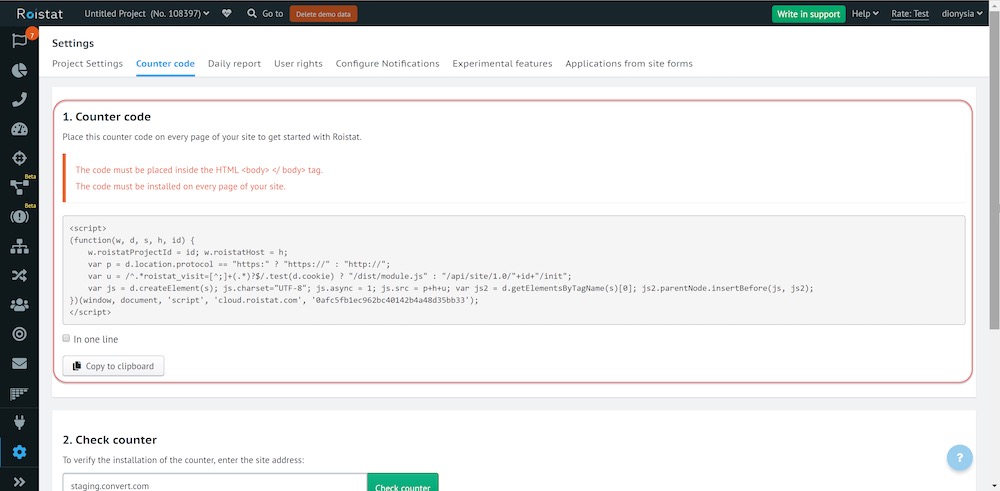Expand the sidebar with double chevron

click(19, 481)
